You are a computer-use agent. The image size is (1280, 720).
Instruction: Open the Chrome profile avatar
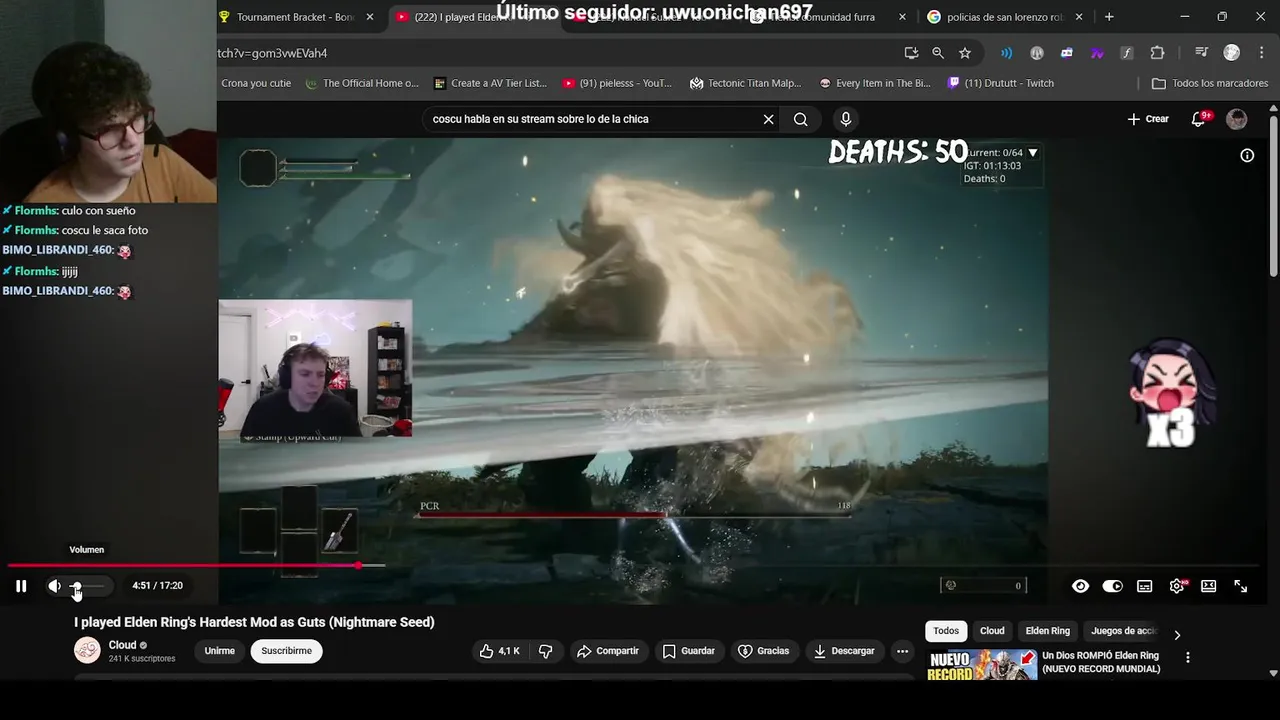pyautogui.click(x=1232, y=53)
